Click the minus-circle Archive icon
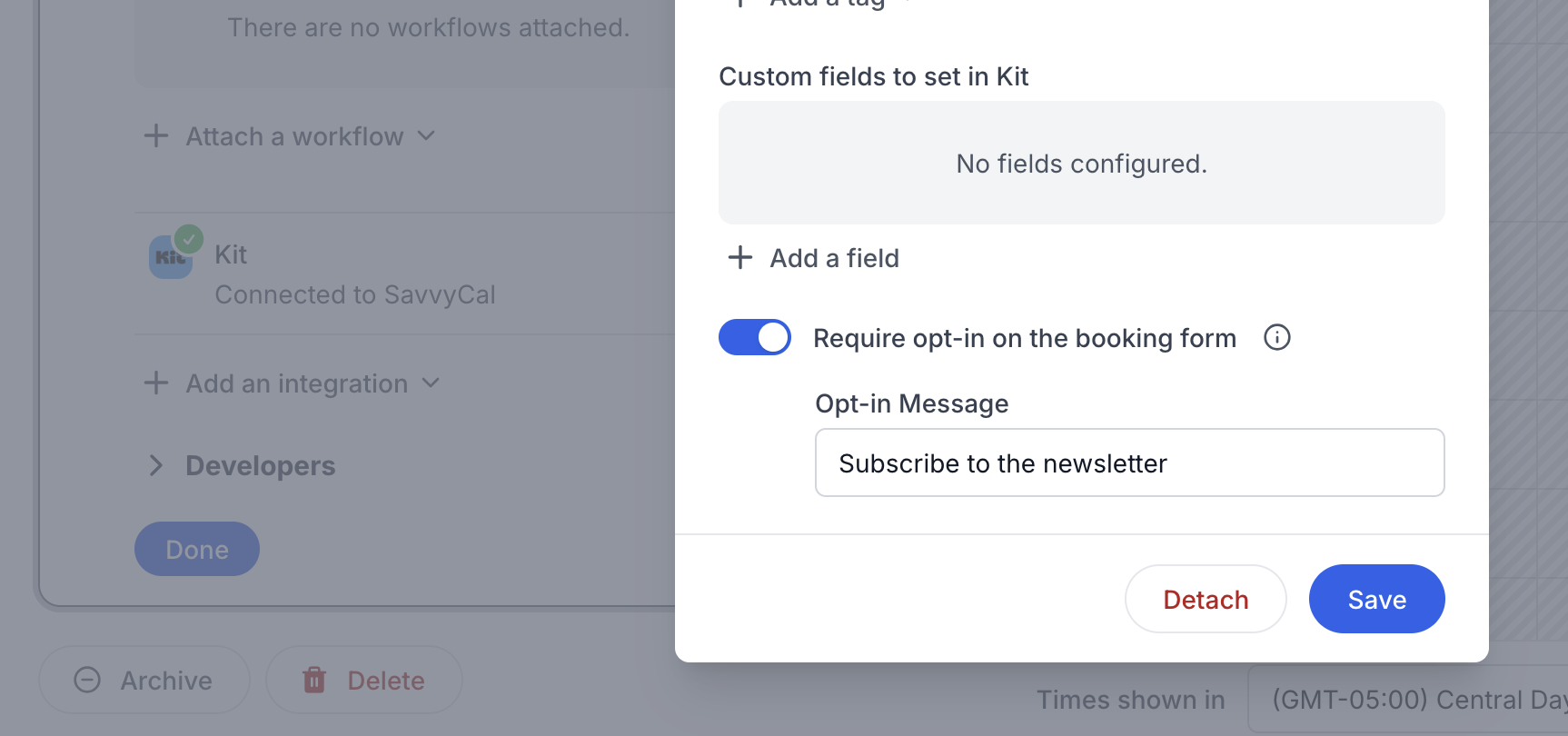The image size is (1568, 736). [x=87, y=680]
